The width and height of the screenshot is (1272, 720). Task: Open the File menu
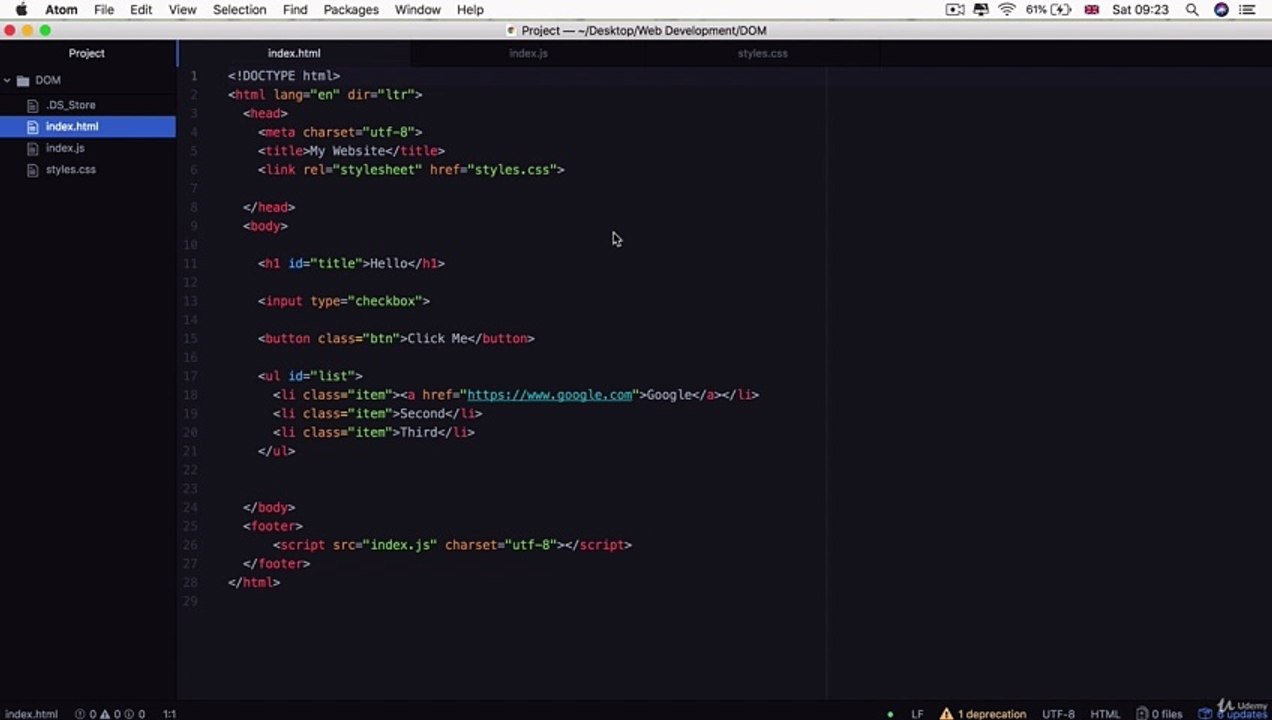(x=104, y=10)
